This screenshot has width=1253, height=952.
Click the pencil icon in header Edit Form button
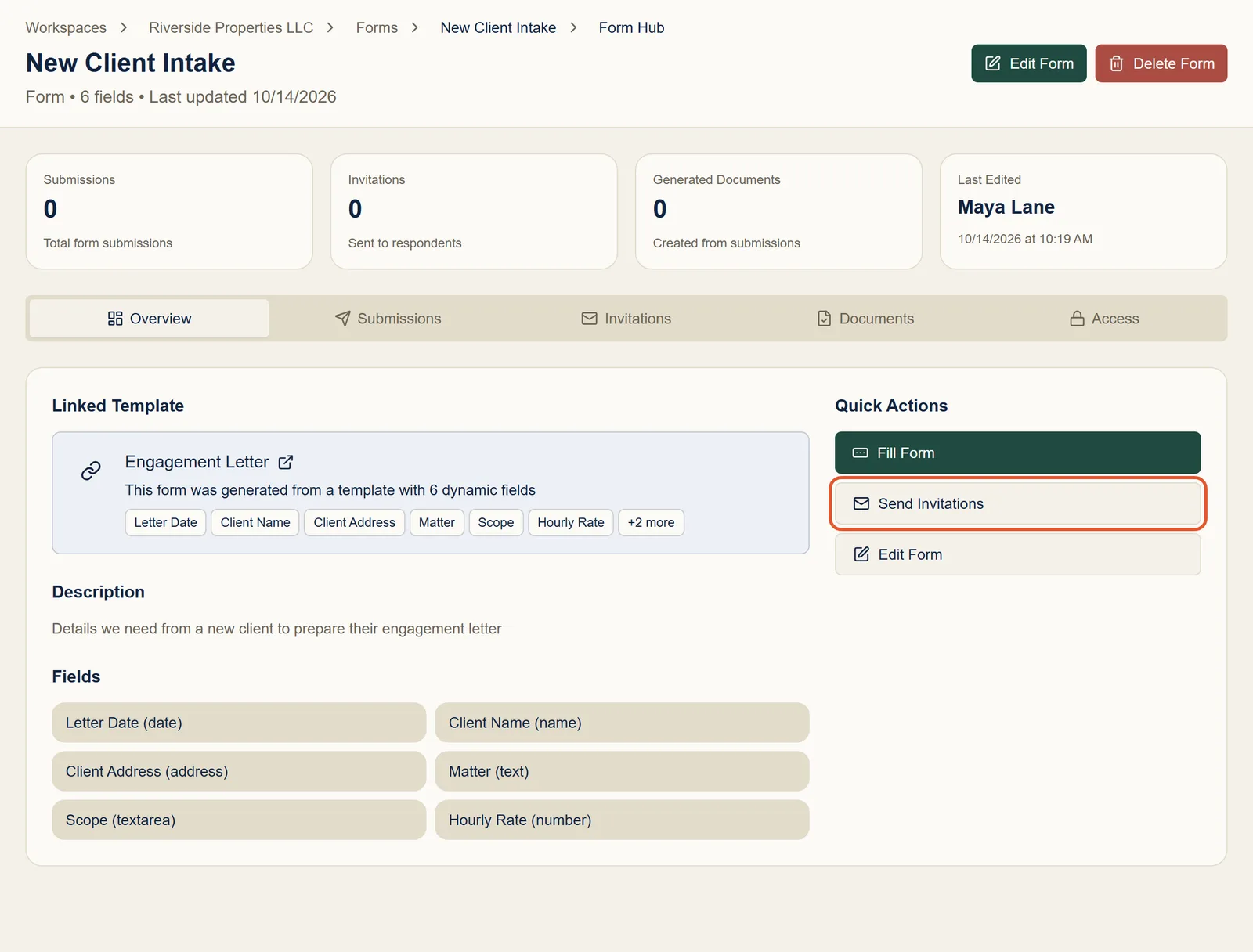[992, 63]
